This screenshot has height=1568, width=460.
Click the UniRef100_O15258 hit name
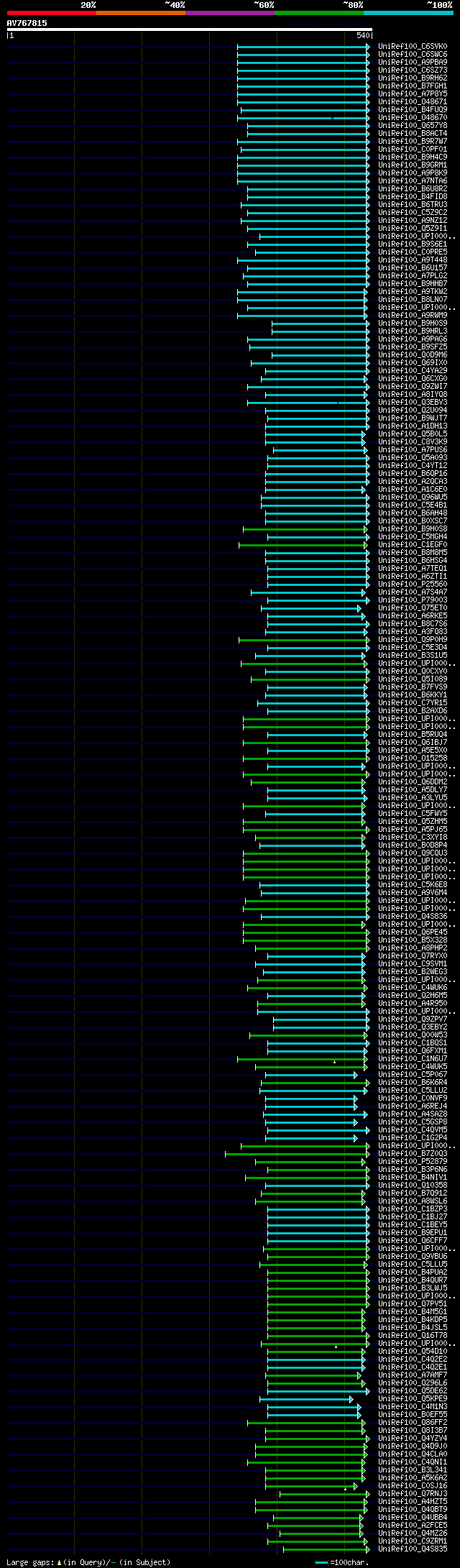[x=413, y=758]
